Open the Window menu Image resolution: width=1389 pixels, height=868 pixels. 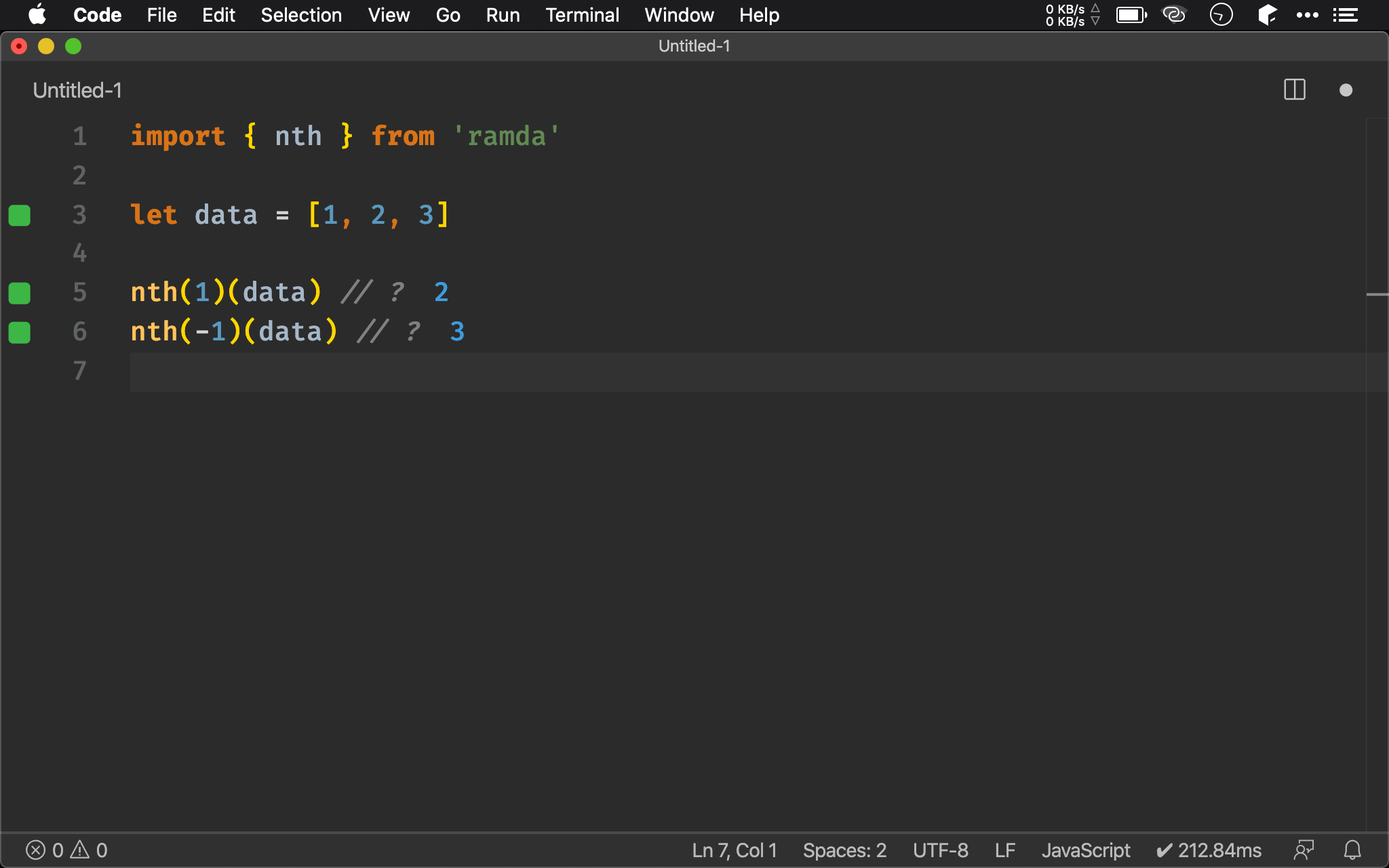point(679,15)
